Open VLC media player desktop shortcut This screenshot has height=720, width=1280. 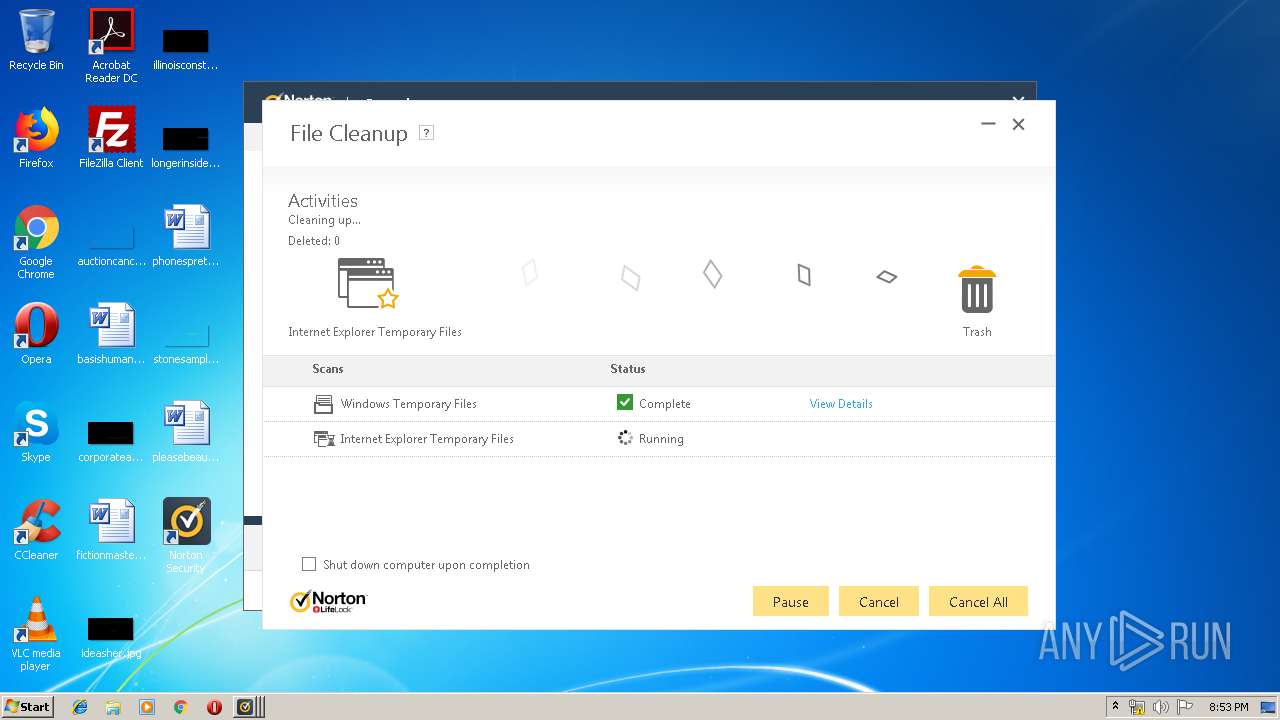36,634
